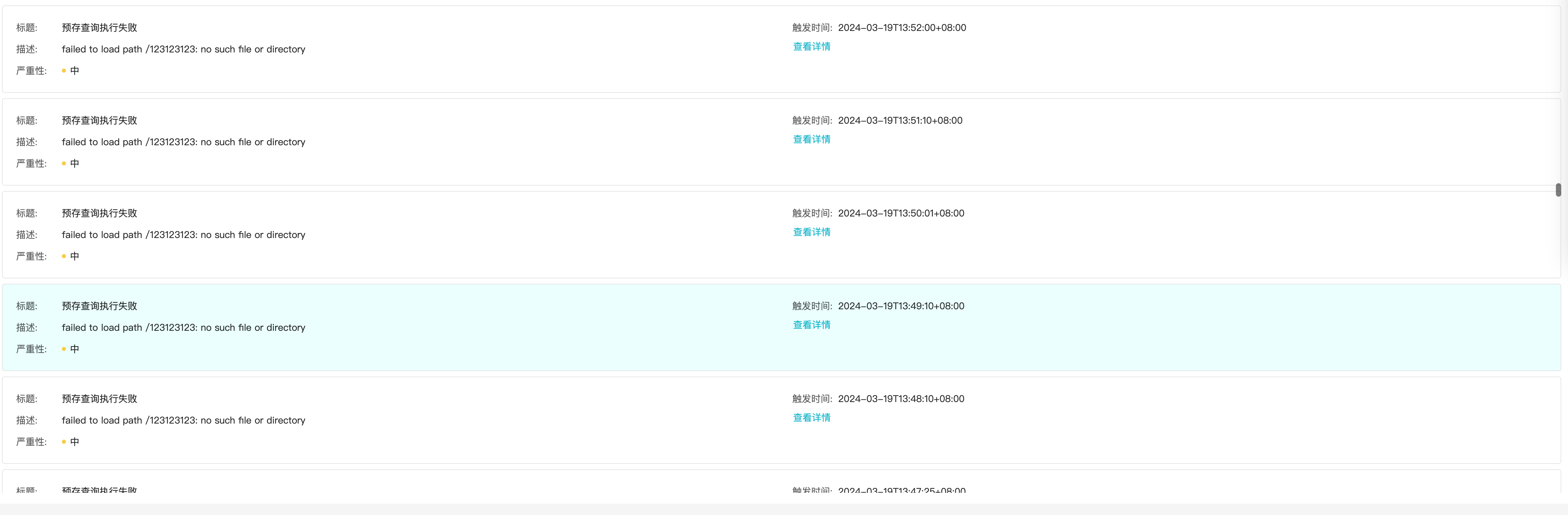
Task: Click the failed to load path description, 13:50:01 alert
Action: (x=183, y=235)
